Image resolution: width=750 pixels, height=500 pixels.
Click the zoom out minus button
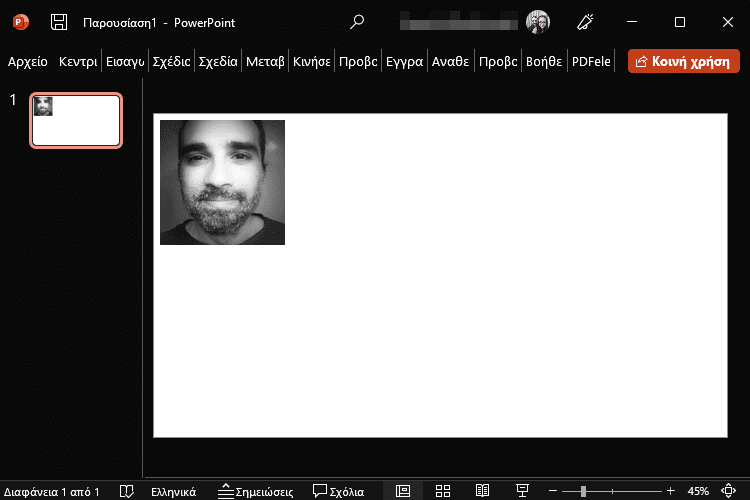pyautogui.click(x=552, y=491)
